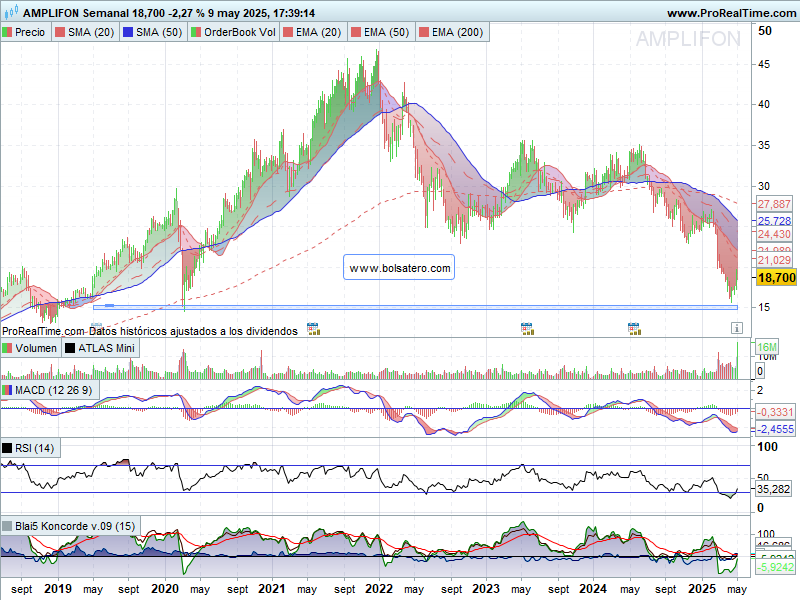Viewport: 800px width, 600px height.
Task: Open the info icon at chart corner
Action: (x=736, y=327)
